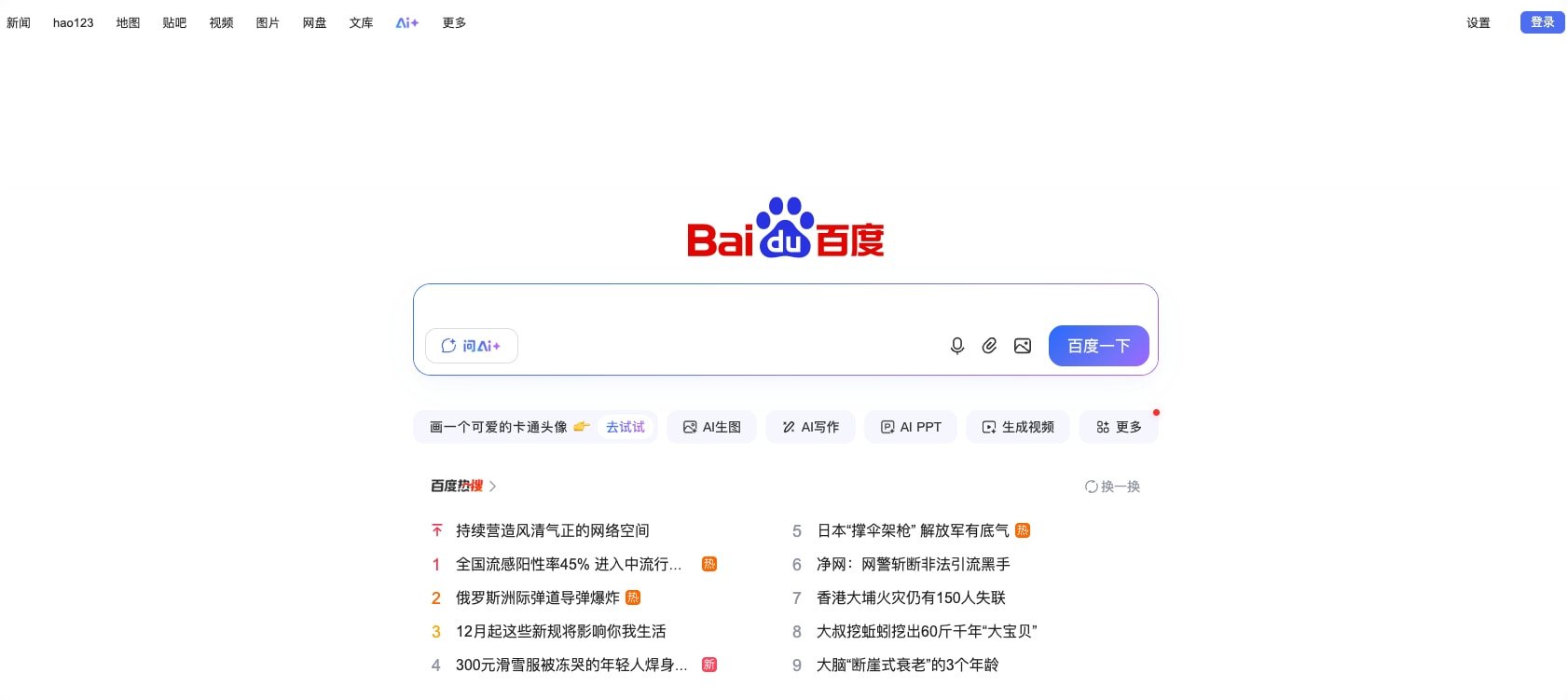Image resolution: width=1568 pixels, height=700 pixels.
Task: Open the 百度热搜 chevron link
Action: pos(492,487)
